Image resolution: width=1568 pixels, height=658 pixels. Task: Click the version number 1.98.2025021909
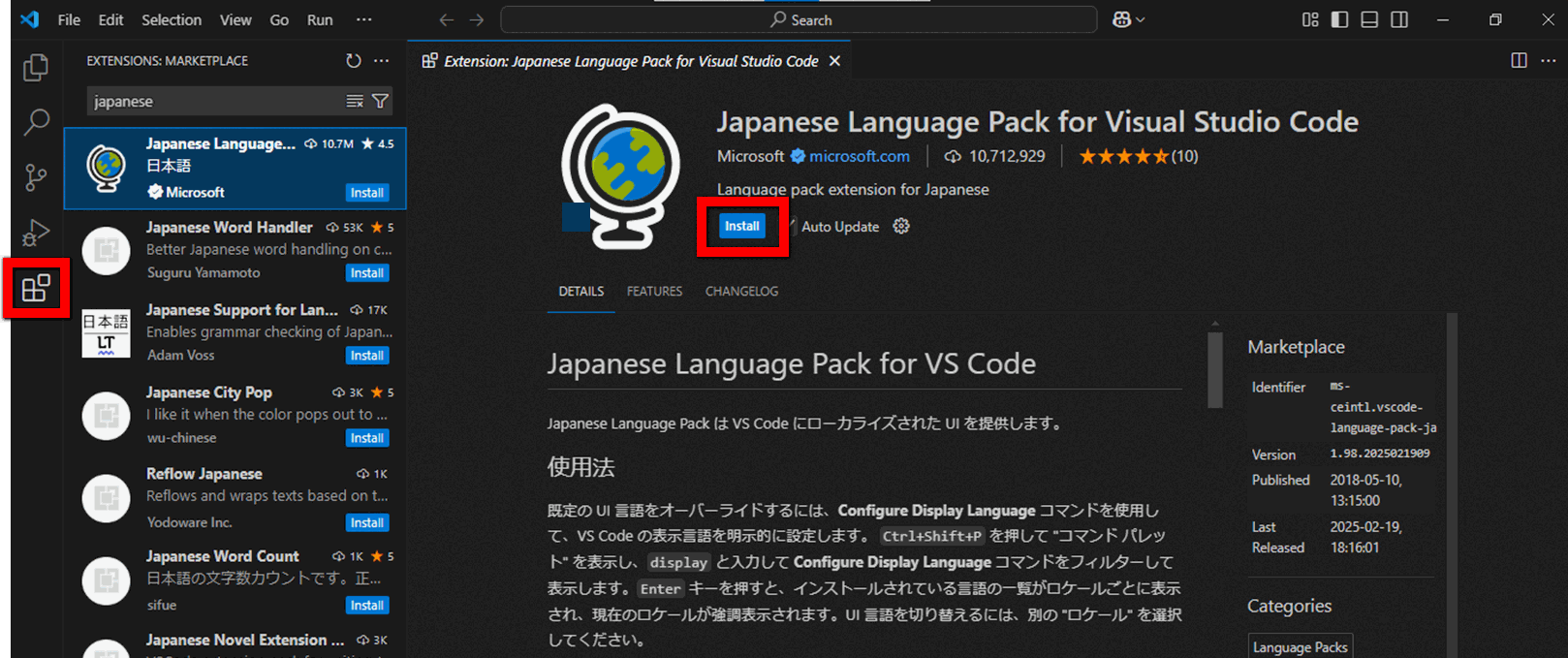point(1380,454)
